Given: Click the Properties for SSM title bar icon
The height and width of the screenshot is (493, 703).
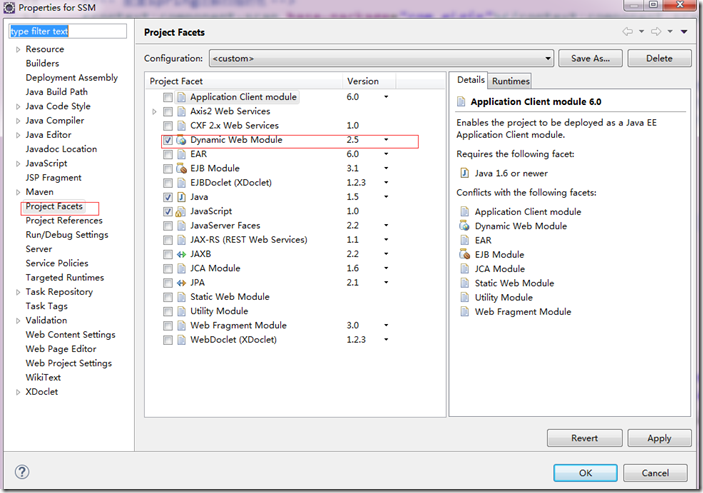Looking at the screenshot, I should pos(9,8).
